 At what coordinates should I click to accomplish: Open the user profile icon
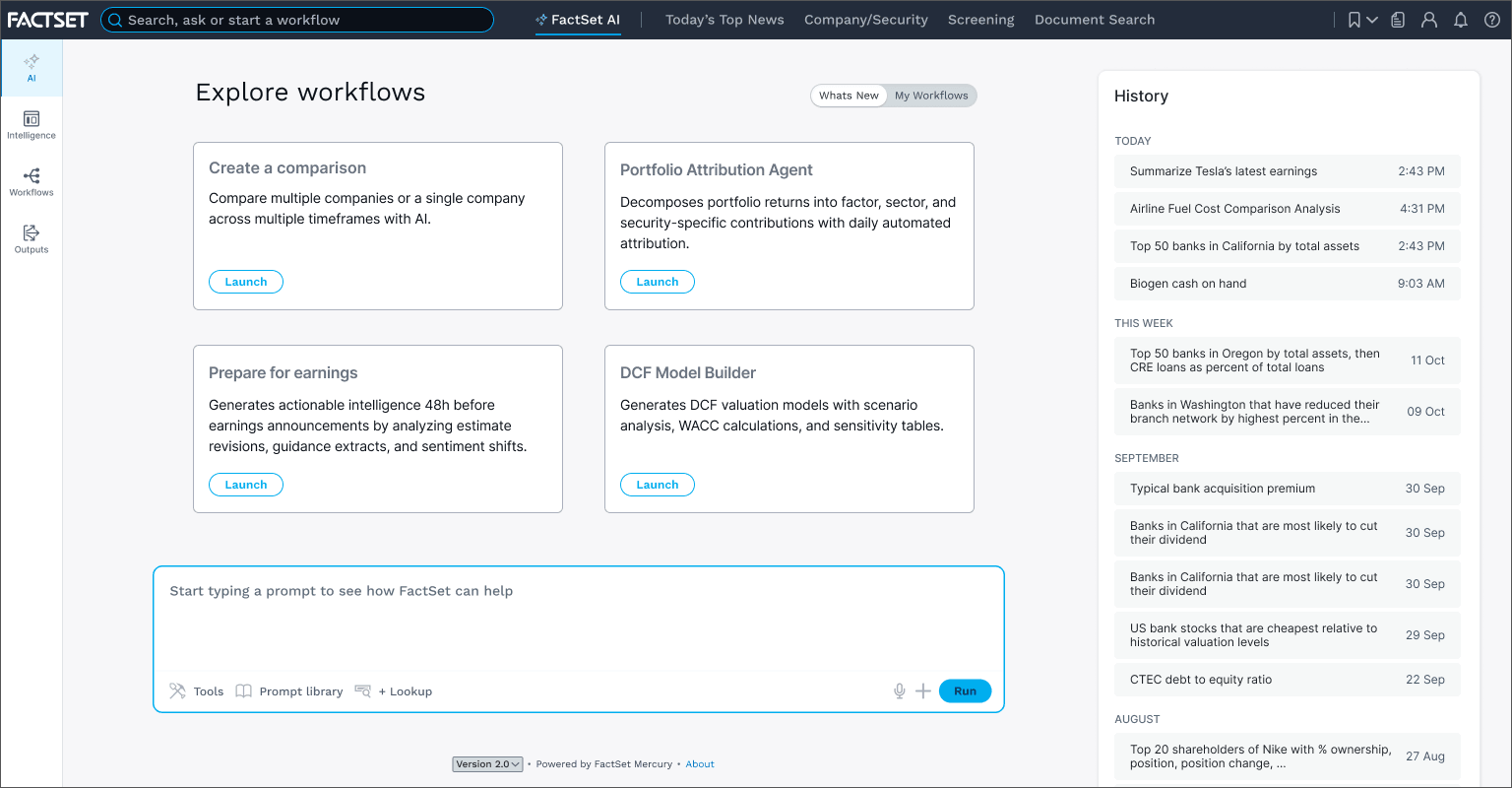click(1429, 20)
